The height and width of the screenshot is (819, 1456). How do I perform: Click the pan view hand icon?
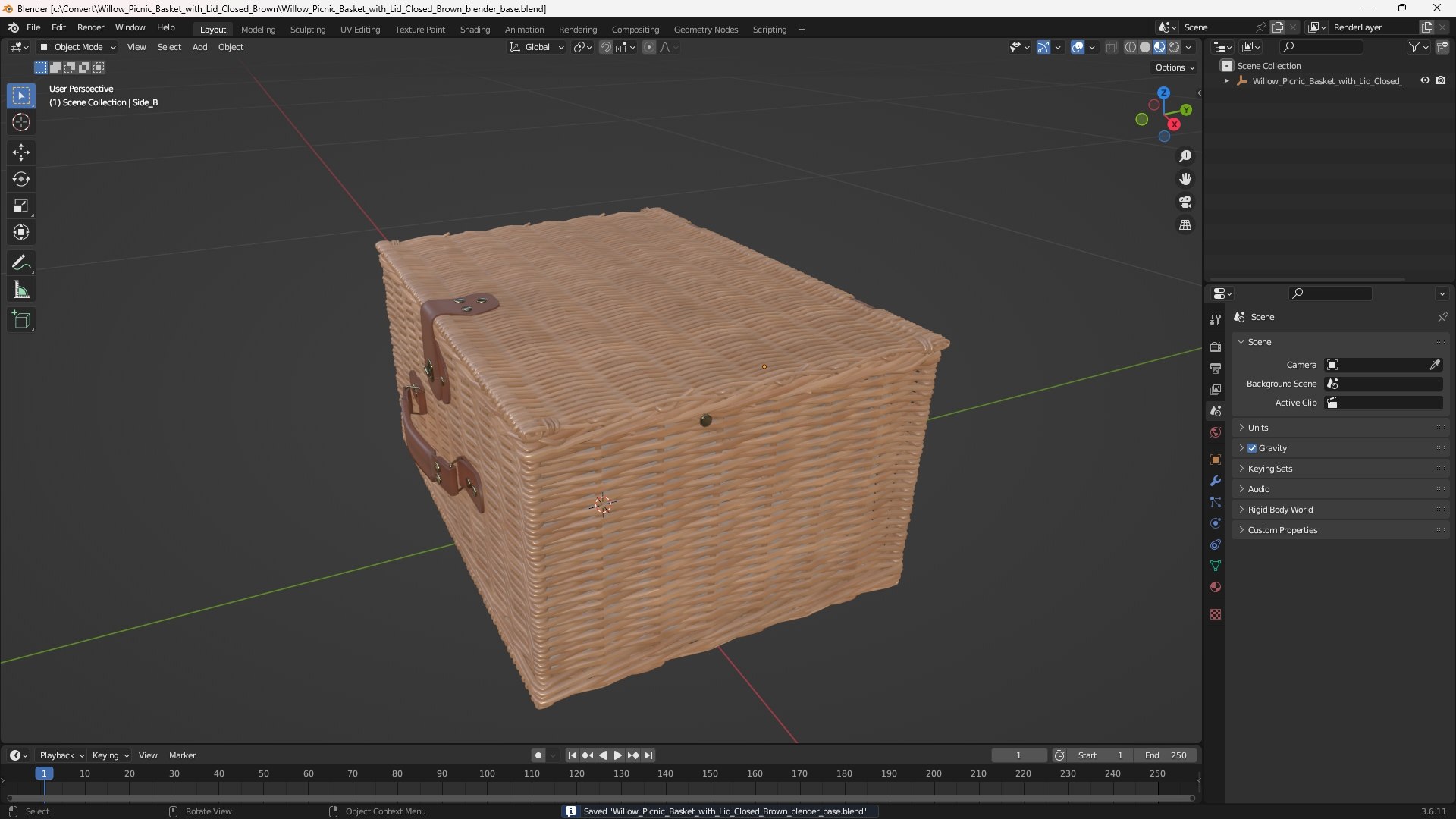pyautogui.click(x=1185, y=179)
